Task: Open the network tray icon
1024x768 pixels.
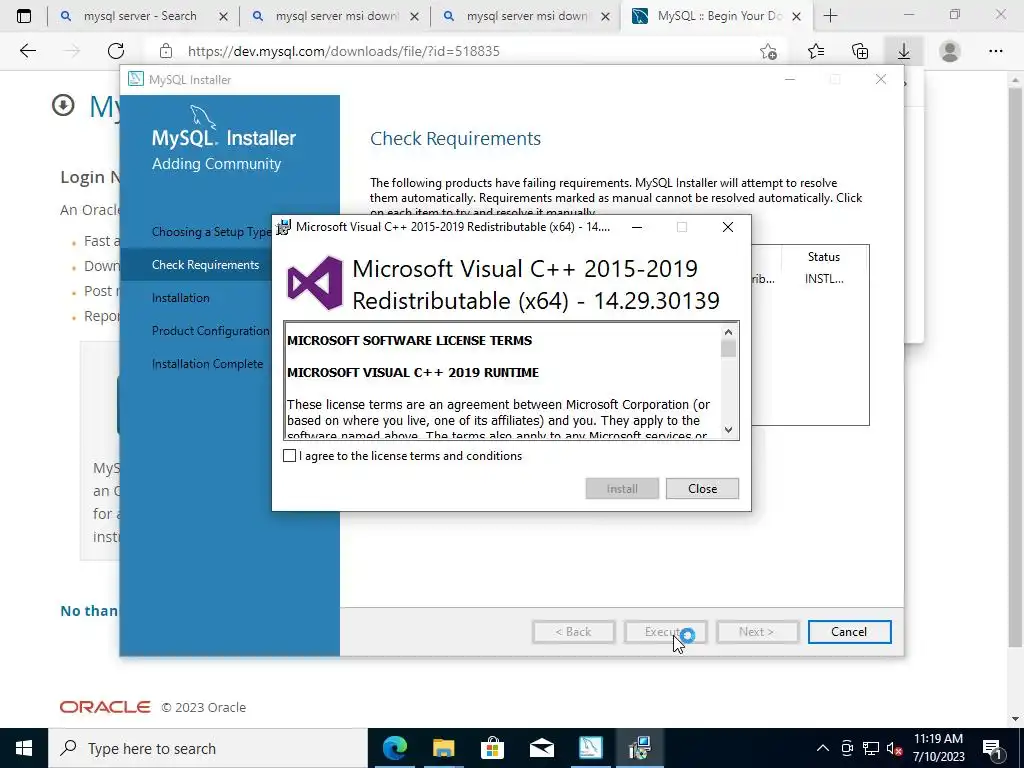Action: pyautogui.click(x=871, y=748)
